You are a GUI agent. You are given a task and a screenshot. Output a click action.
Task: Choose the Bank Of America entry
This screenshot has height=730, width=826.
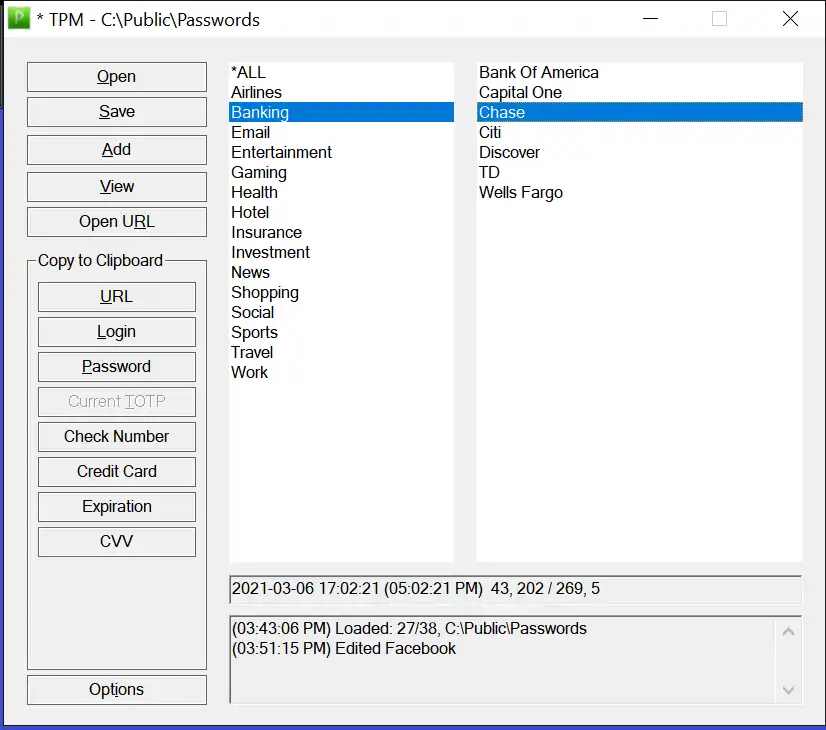(640, 72)
